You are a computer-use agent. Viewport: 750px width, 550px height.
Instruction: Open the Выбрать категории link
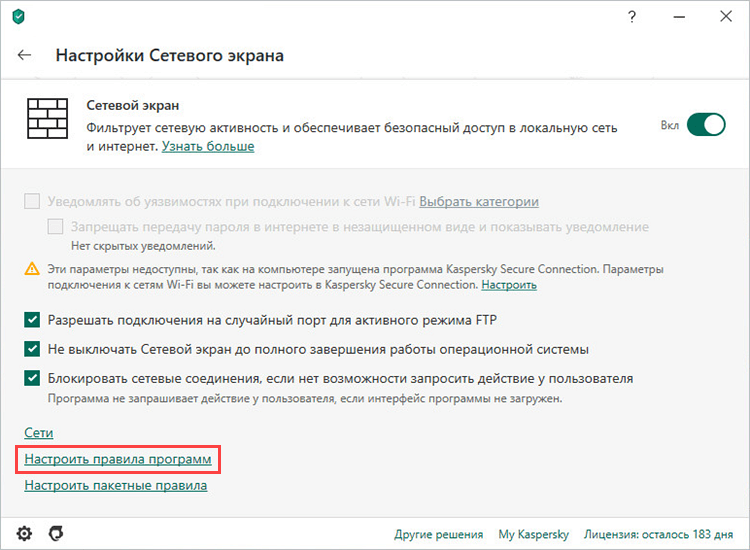(479, 202)
